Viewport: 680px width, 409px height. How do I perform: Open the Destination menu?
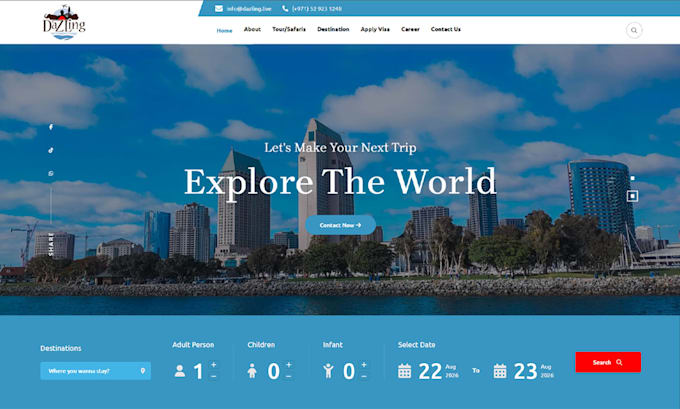333,29
